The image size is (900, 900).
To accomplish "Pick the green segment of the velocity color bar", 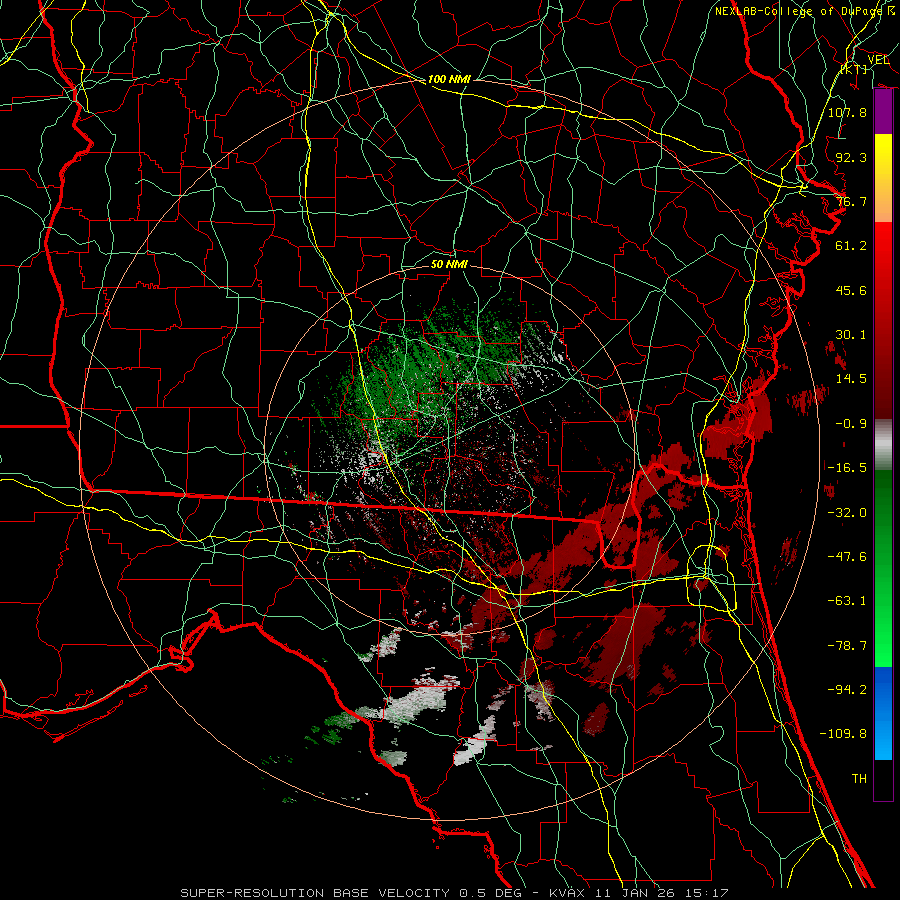I will click(x=883, y=568).
